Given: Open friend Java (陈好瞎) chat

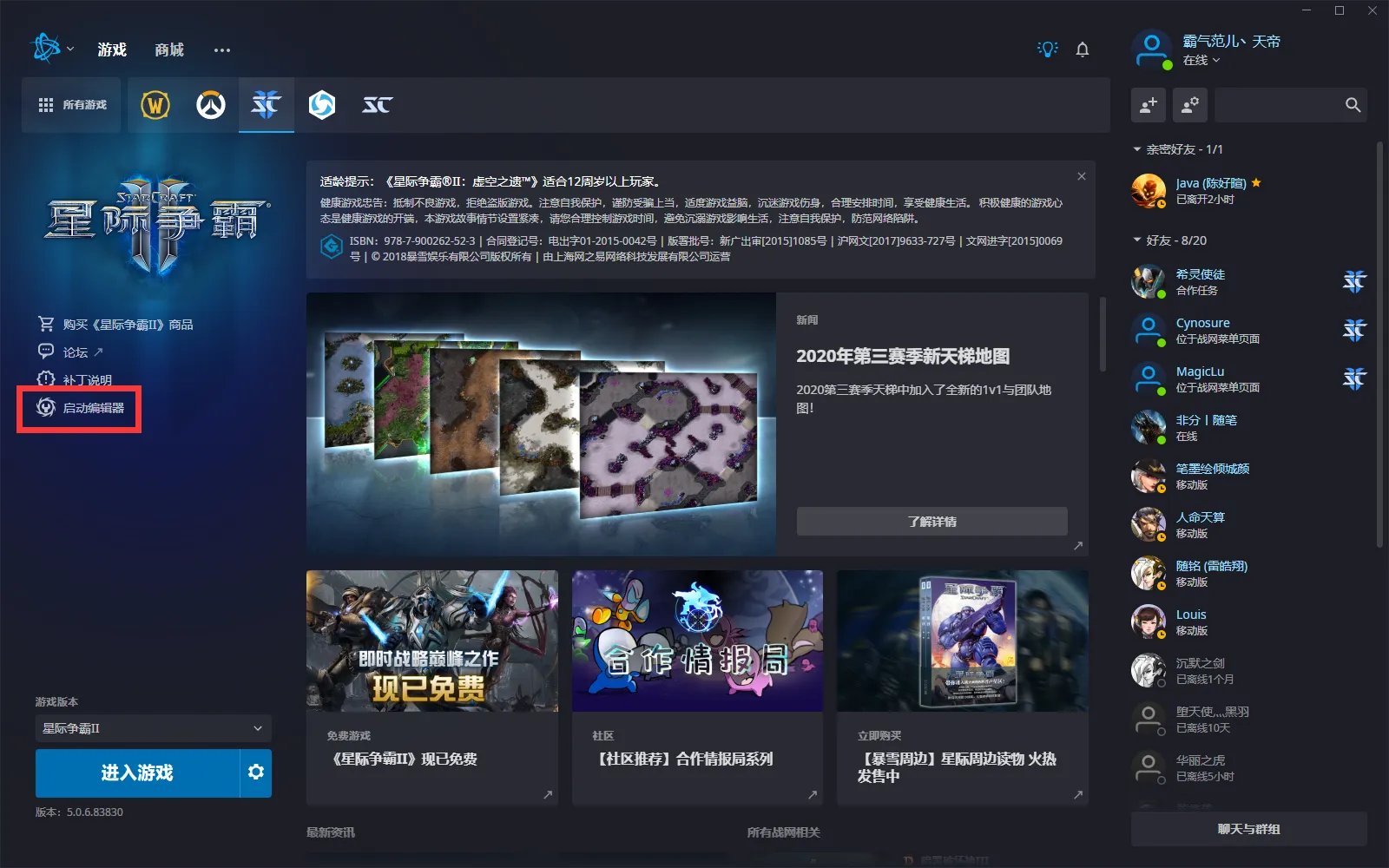Looking at the screenshot, I should tap(1247, 191).
